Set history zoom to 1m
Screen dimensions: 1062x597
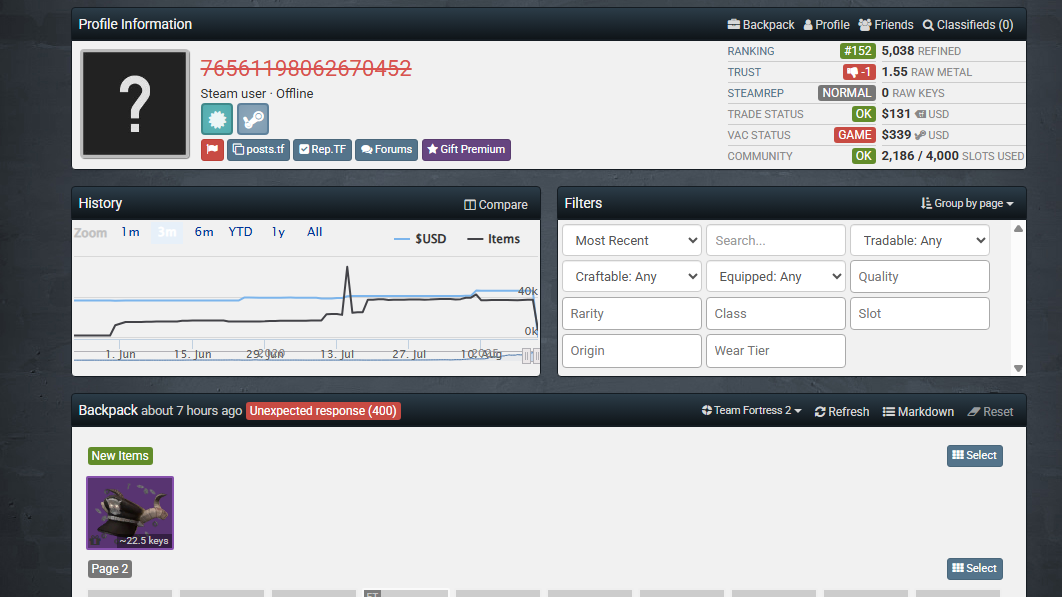tap(130, 232)
